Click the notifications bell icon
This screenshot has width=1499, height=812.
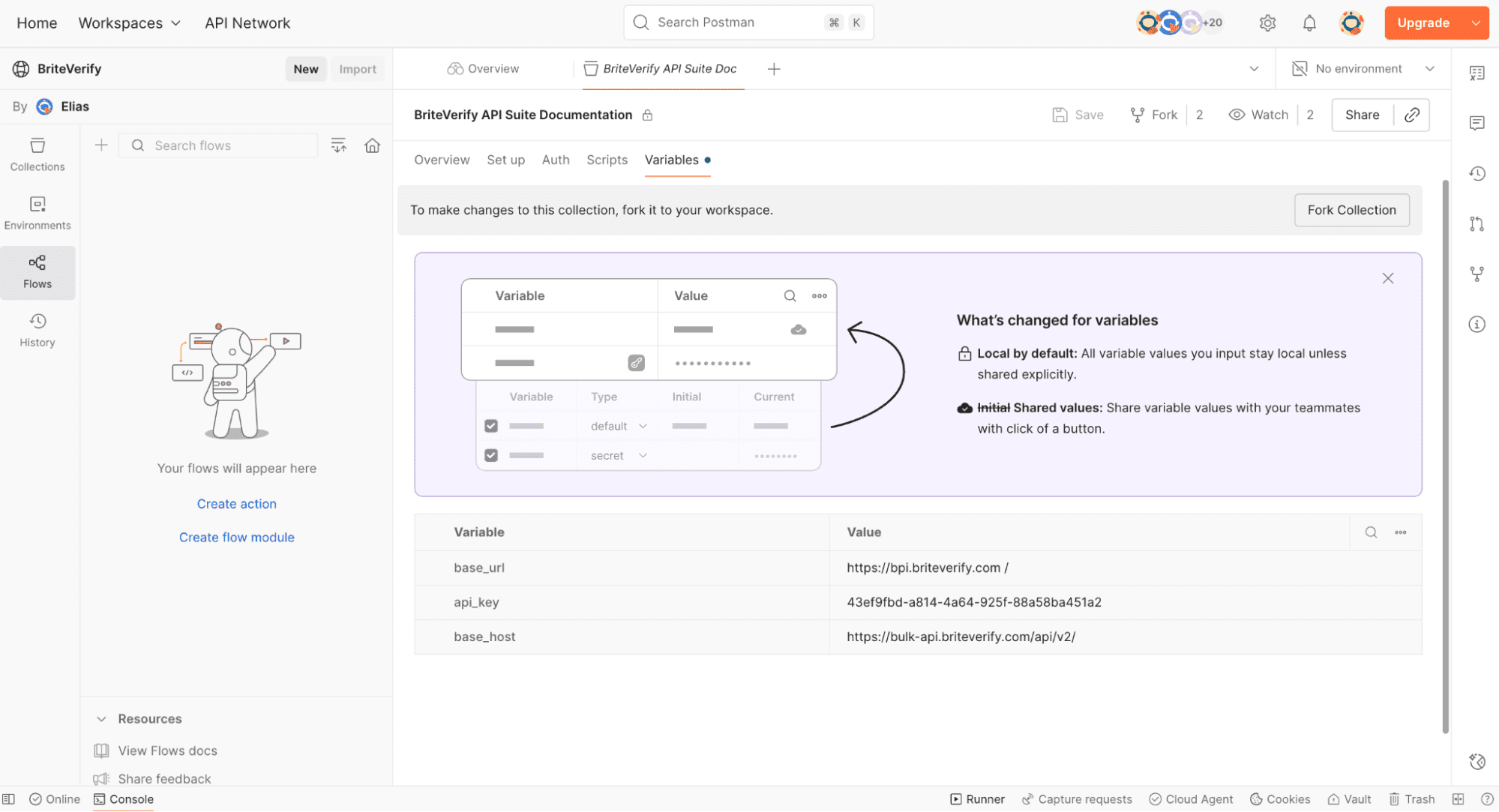(x=1309, y=23)
